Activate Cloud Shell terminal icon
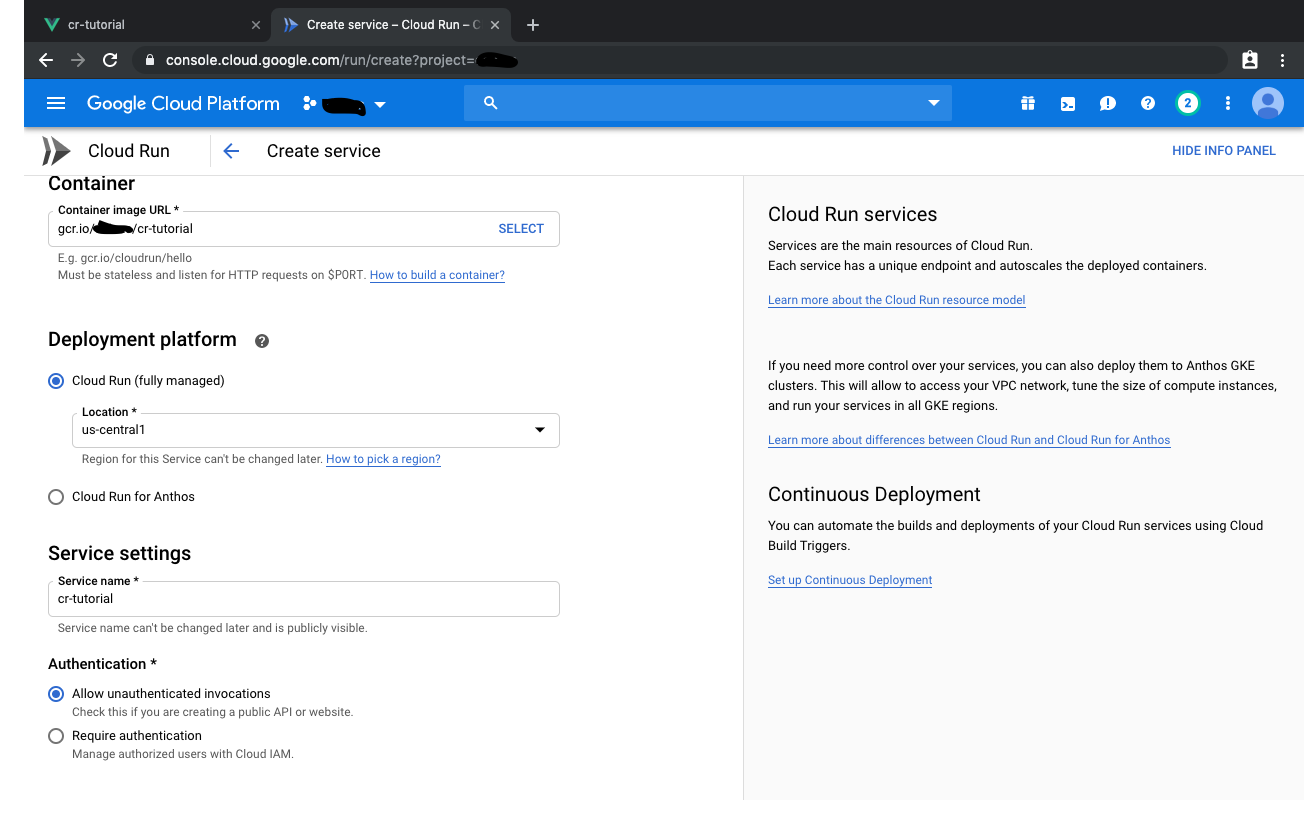The height and width of the screenshot is (828, 1304). (1068, 103)
